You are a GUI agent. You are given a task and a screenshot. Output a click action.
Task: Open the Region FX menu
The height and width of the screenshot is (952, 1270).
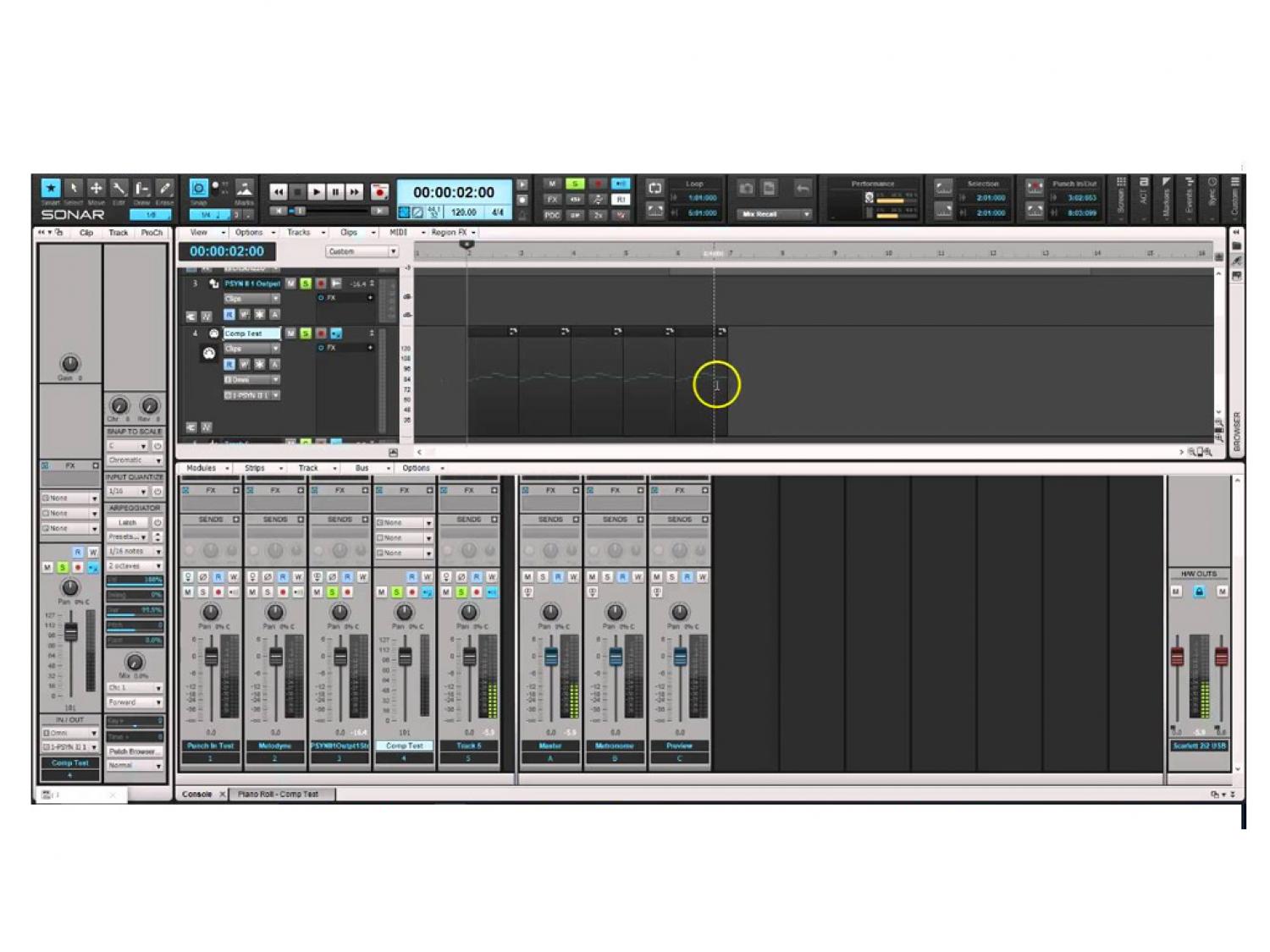(454, 232)
